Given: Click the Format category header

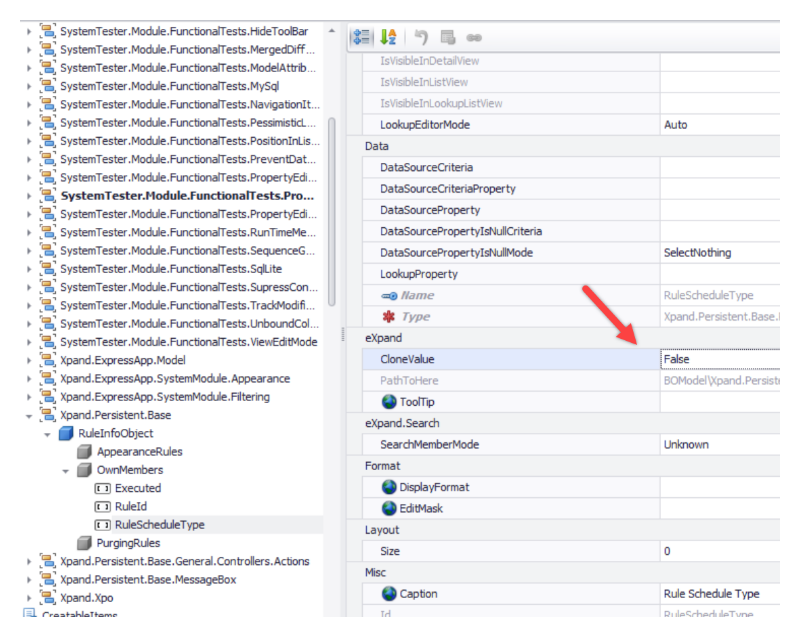Looking at the screenshot, I should click(x=382, y=466).
